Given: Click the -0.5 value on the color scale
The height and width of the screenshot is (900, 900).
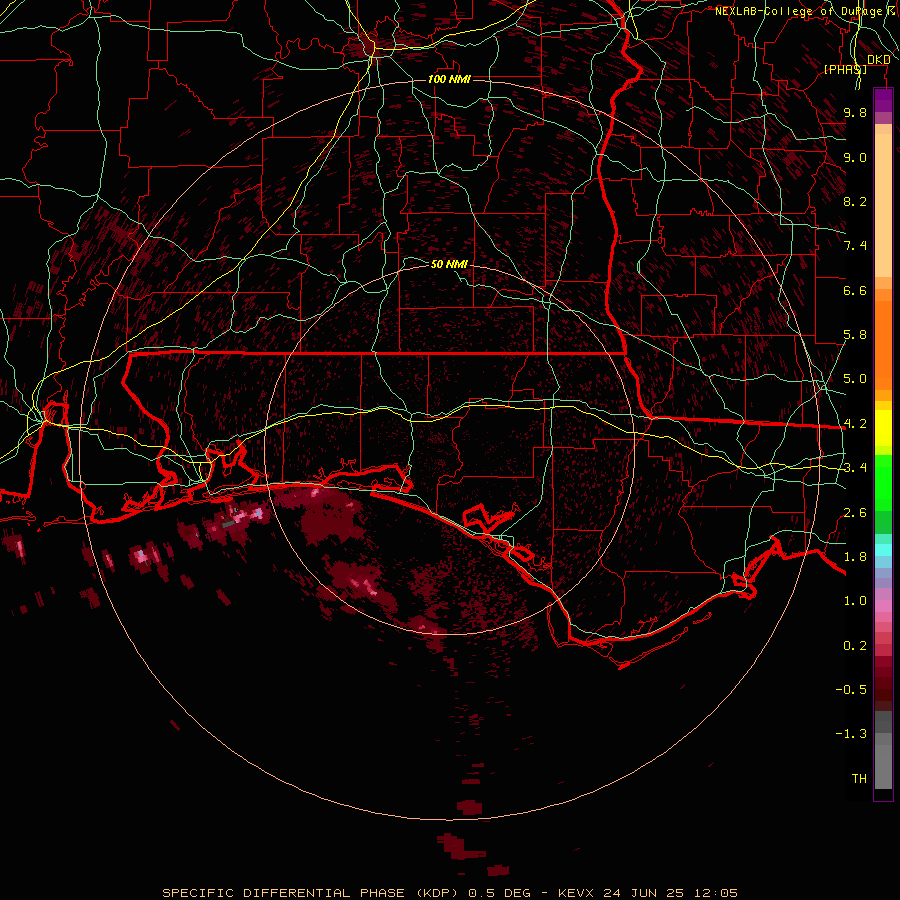Looking at the screenshot, I should pyautogui.click(x=851, y=690).
